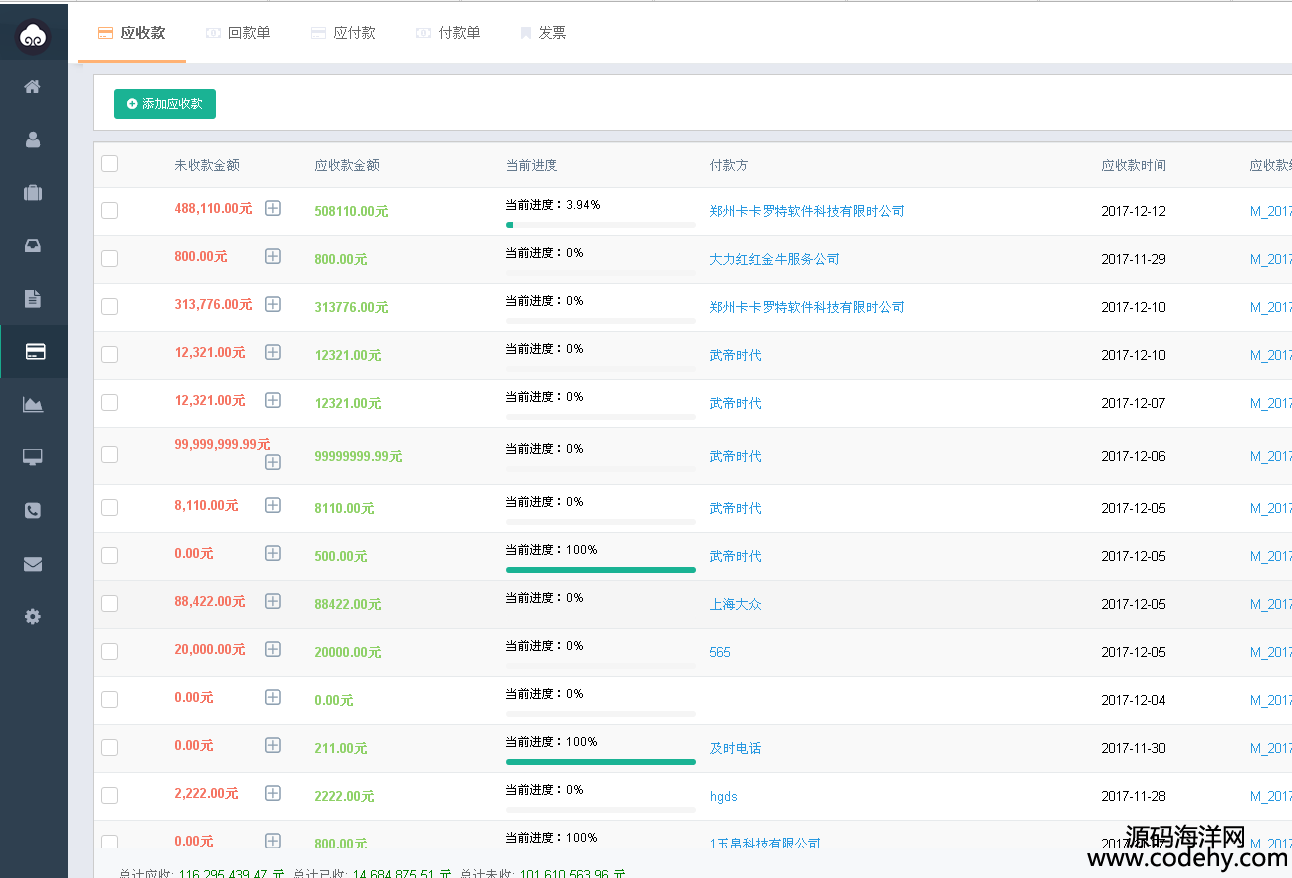1292x878 pixels.
Task: Switch to the 应收款 tab
Action: [x=132, y=33]
